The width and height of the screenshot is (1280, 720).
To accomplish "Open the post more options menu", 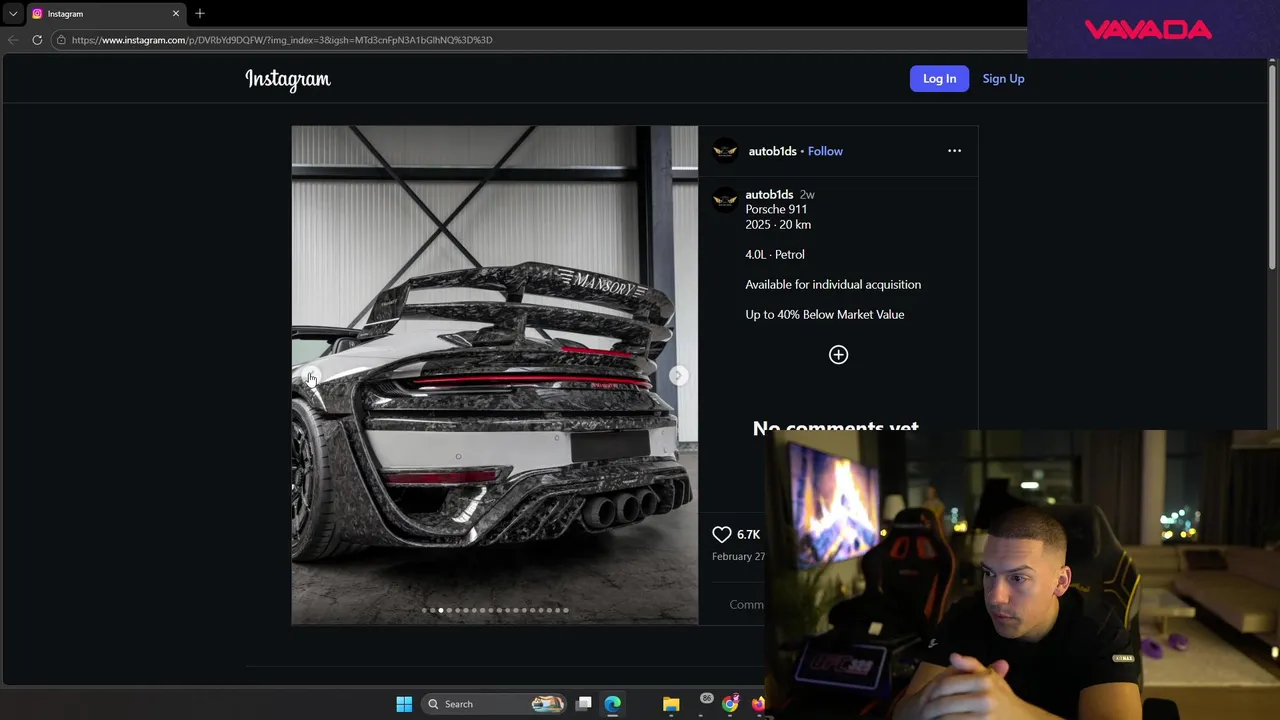I will pos(954,151).
